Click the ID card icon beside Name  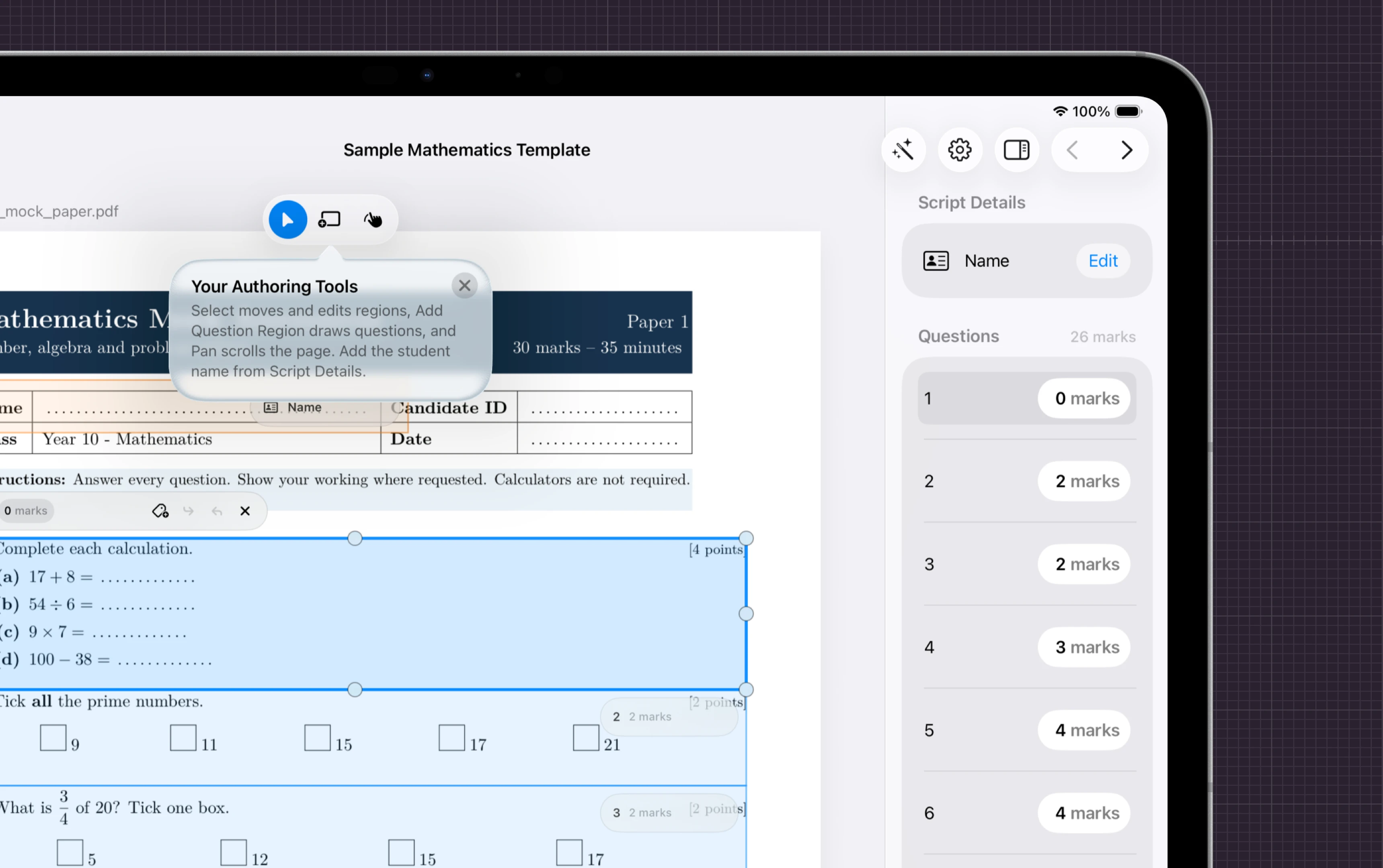(x=936, y=261)
